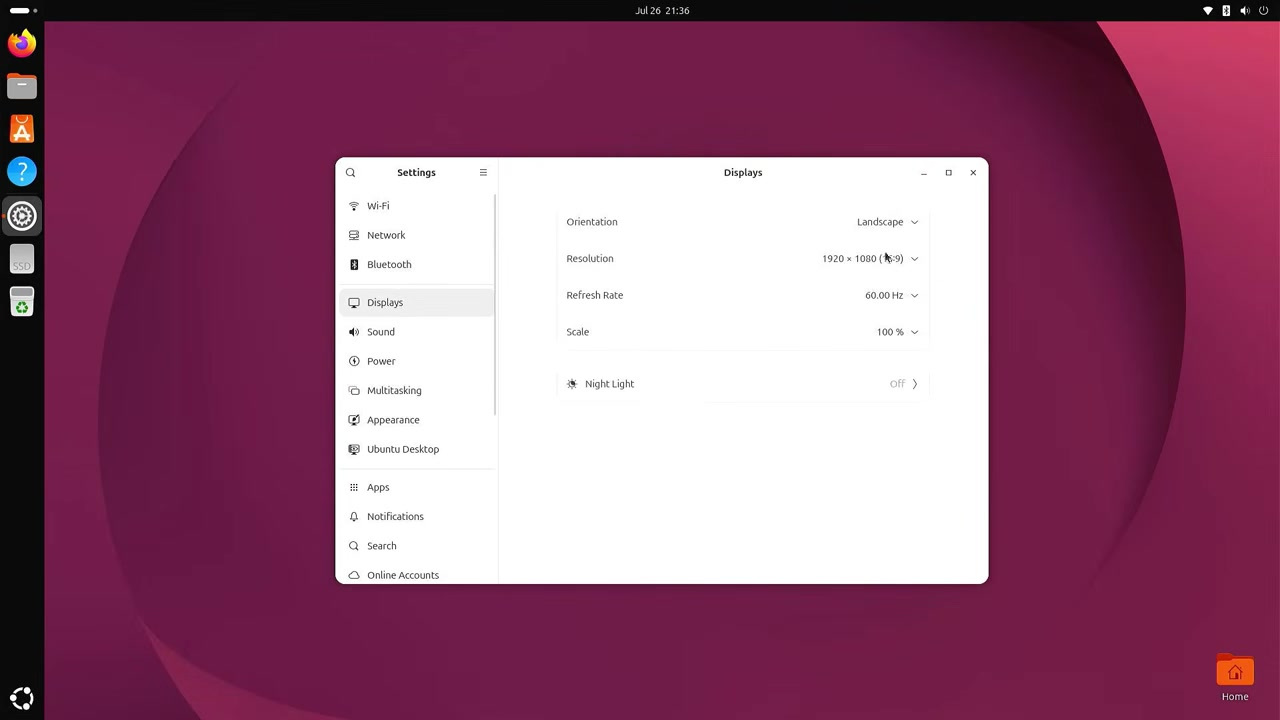1280x720 pixels.
Task: Click Show Apps Ubuntu logo button
Action: click(x=22, y=698)
